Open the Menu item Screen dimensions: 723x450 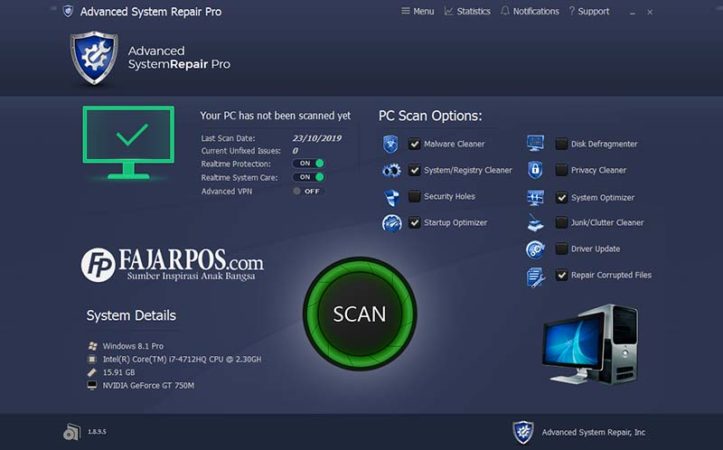417,11
